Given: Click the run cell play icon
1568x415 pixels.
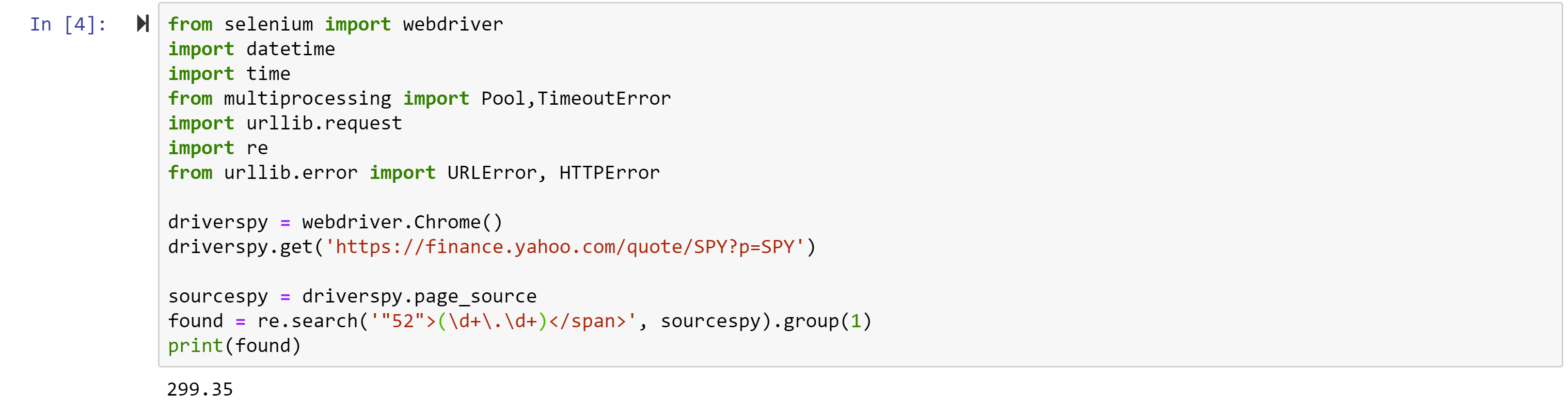Looking at the screenshot, I should [x=143, y=24].
